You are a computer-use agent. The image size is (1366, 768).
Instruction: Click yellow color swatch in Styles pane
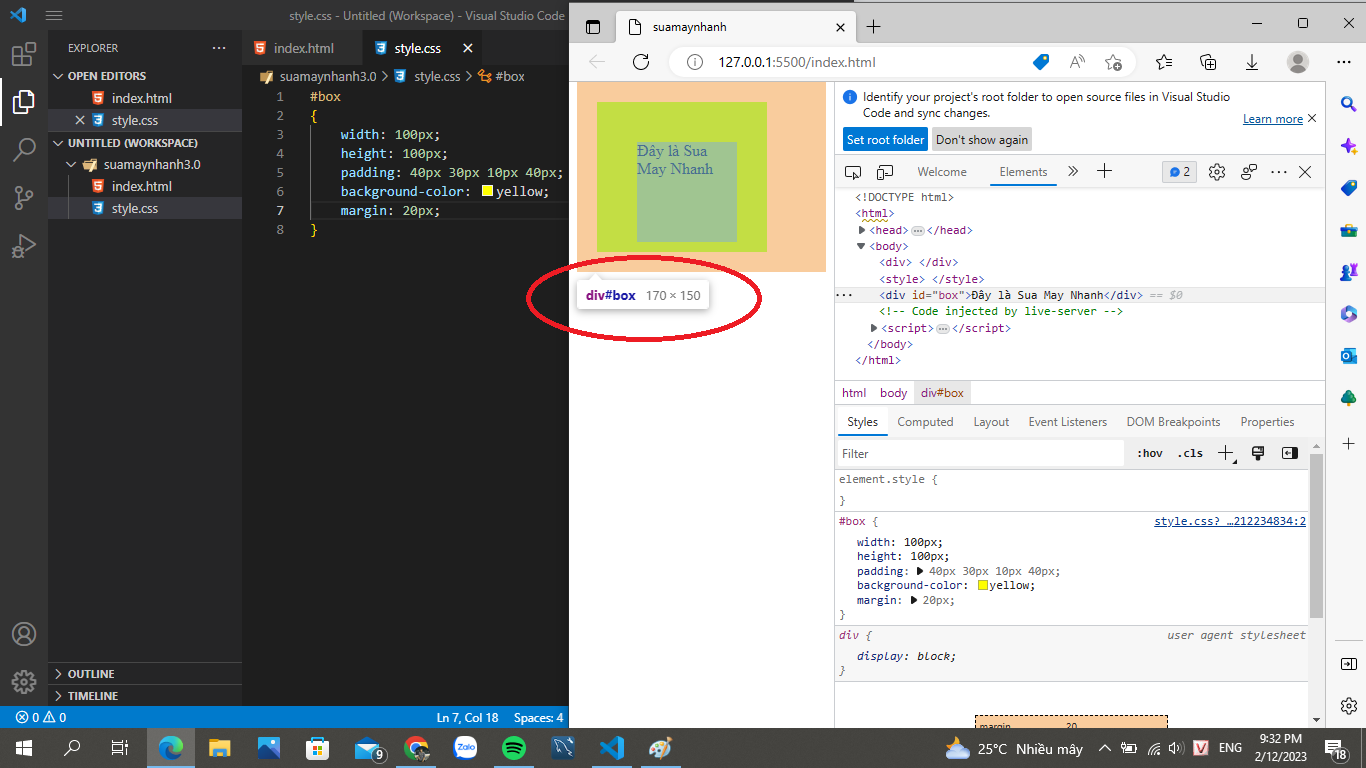(983, 586)
